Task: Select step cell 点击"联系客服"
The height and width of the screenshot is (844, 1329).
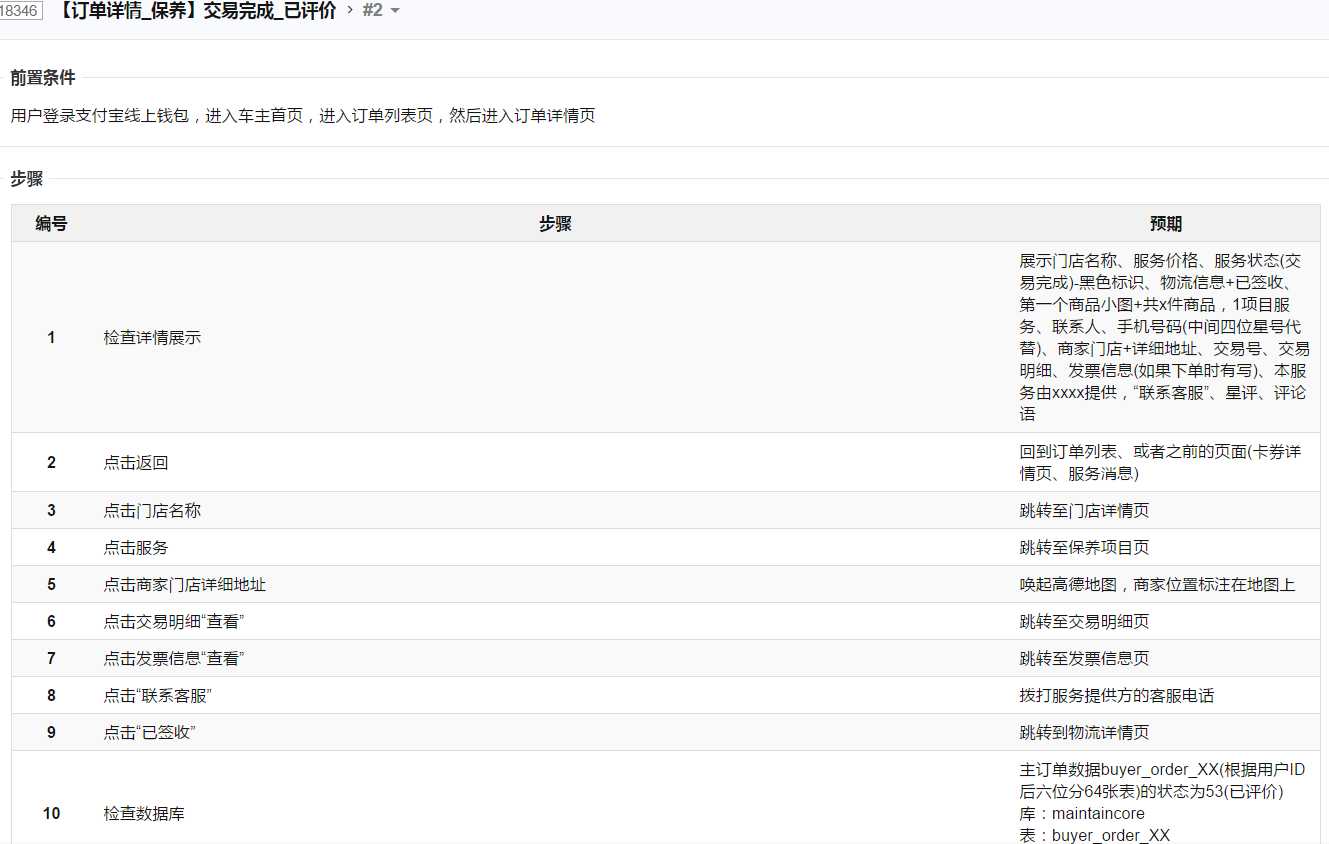Action: [x=158, y=696]
